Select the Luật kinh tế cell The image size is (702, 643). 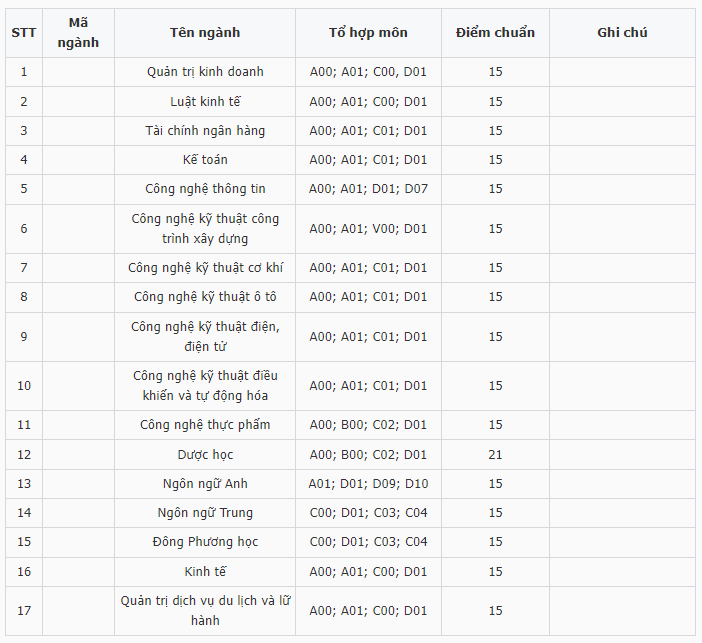205,101
